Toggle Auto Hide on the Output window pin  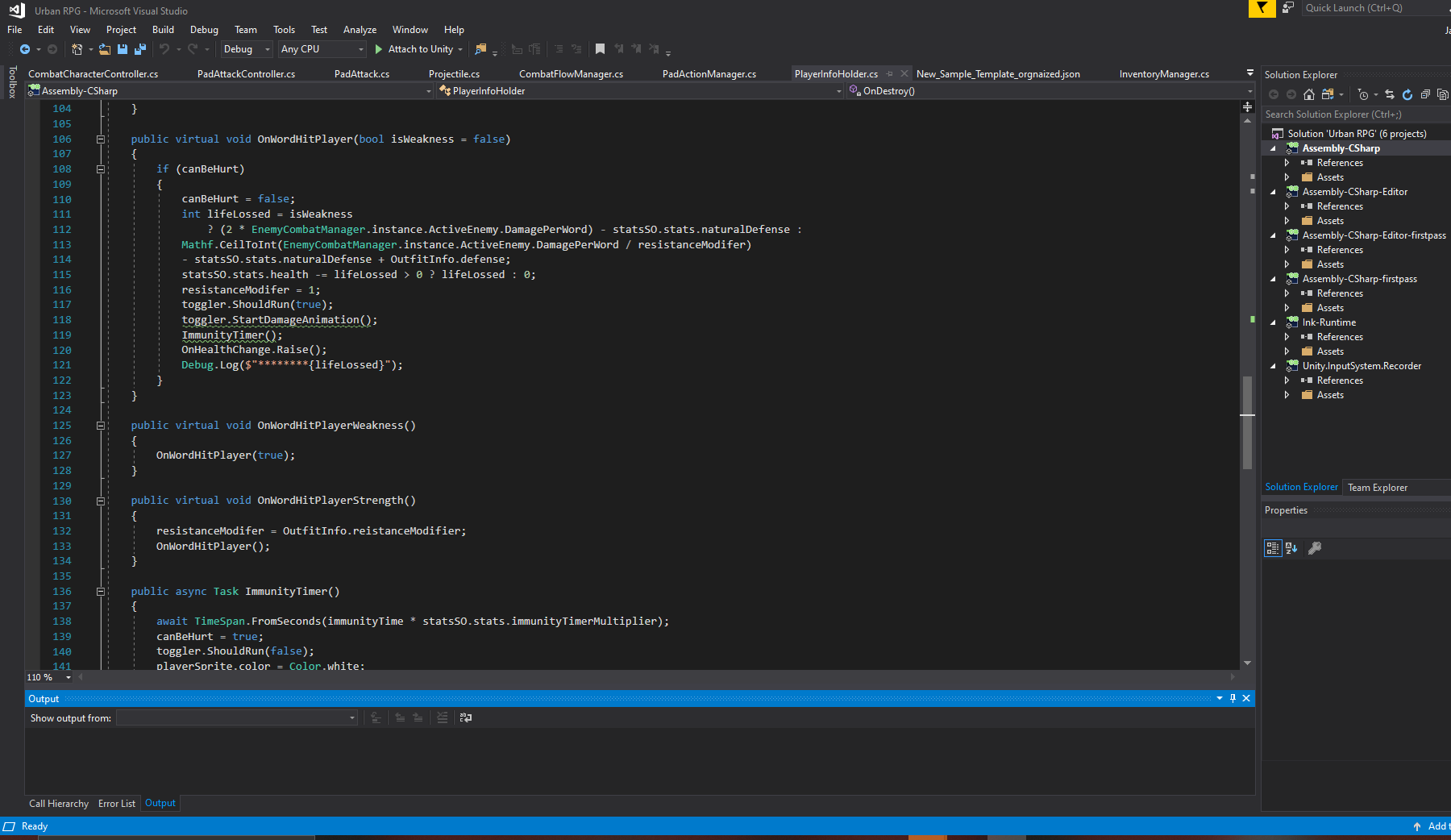[x=1233, y=698]
